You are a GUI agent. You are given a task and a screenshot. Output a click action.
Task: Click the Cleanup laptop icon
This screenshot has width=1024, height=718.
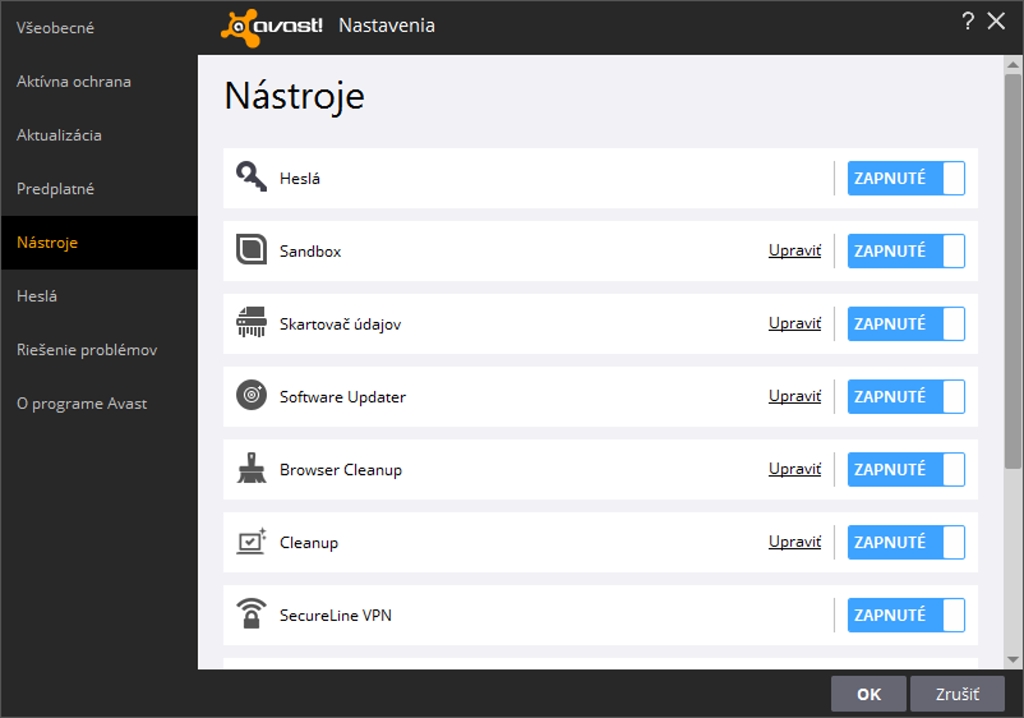251,541
